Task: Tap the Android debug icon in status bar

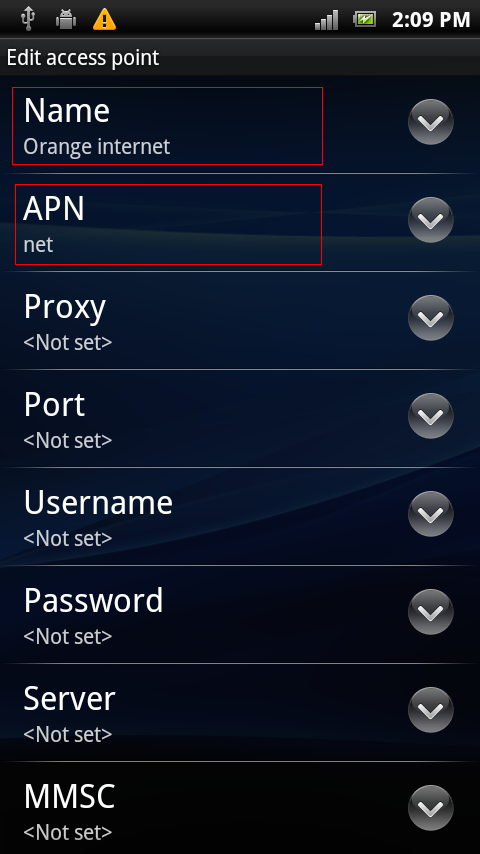Action: 66,20
